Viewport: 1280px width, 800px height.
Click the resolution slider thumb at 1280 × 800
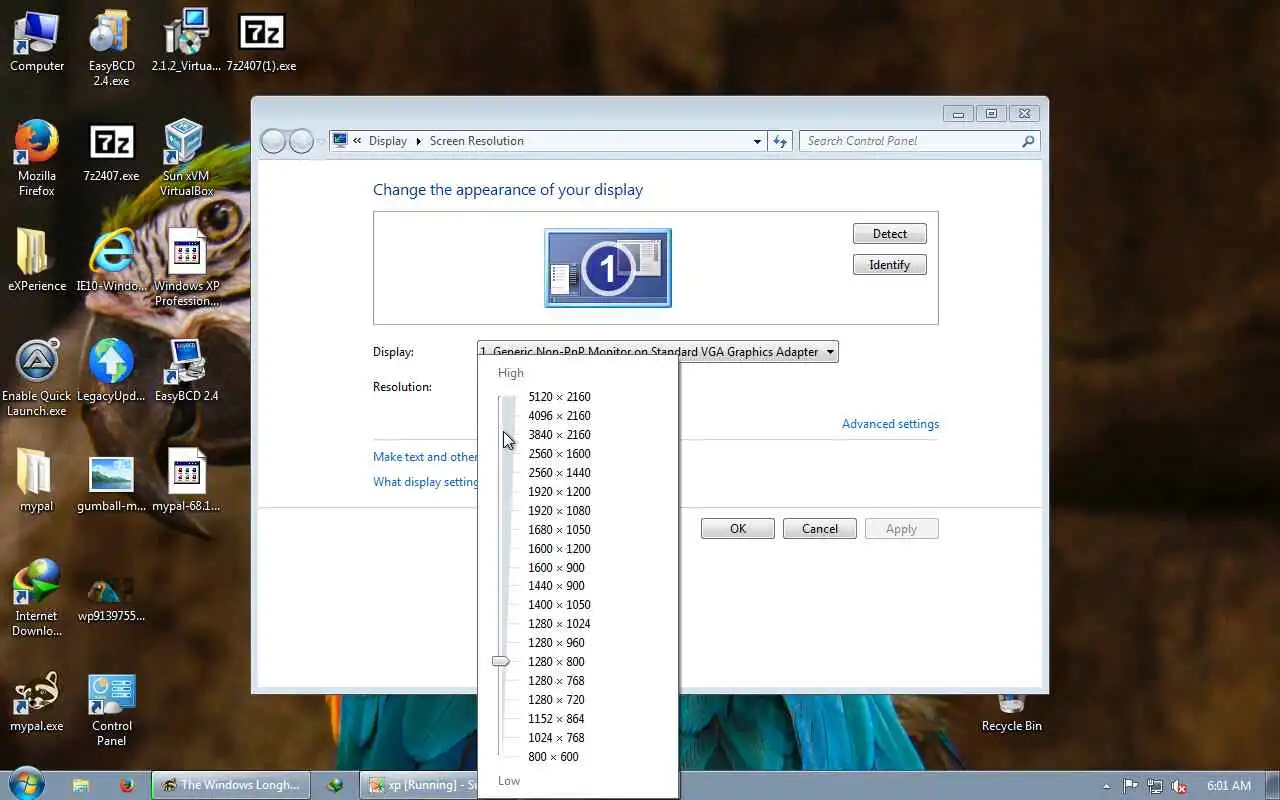point(501,661)
